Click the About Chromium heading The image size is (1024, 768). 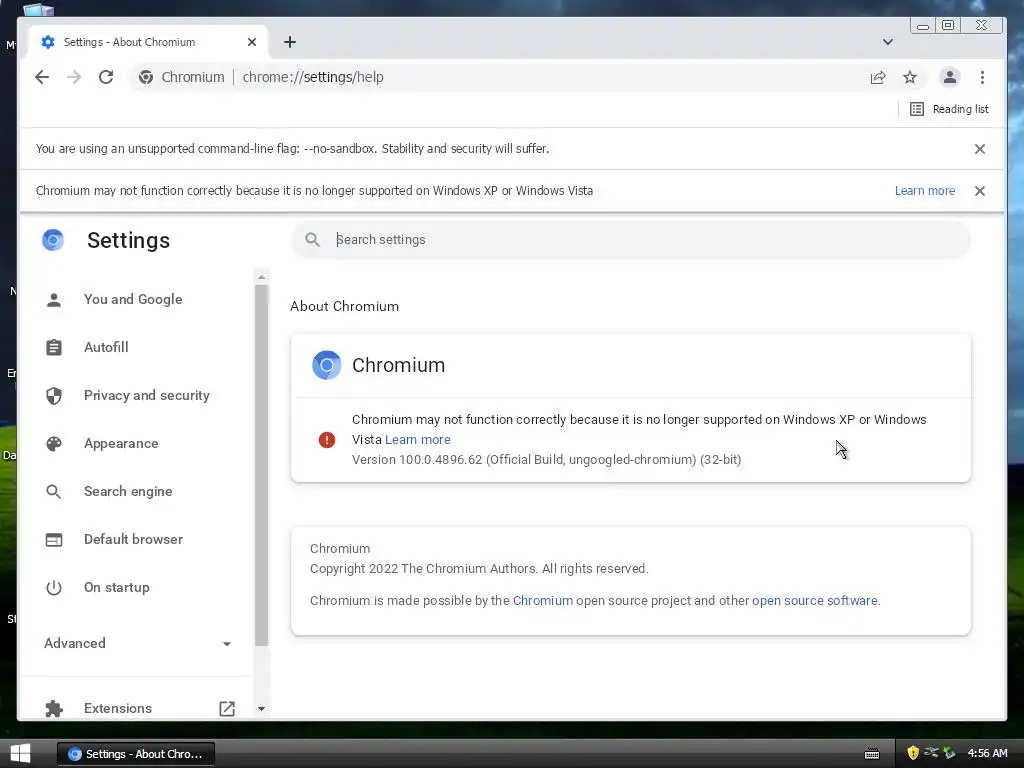(x=344, y=306)
